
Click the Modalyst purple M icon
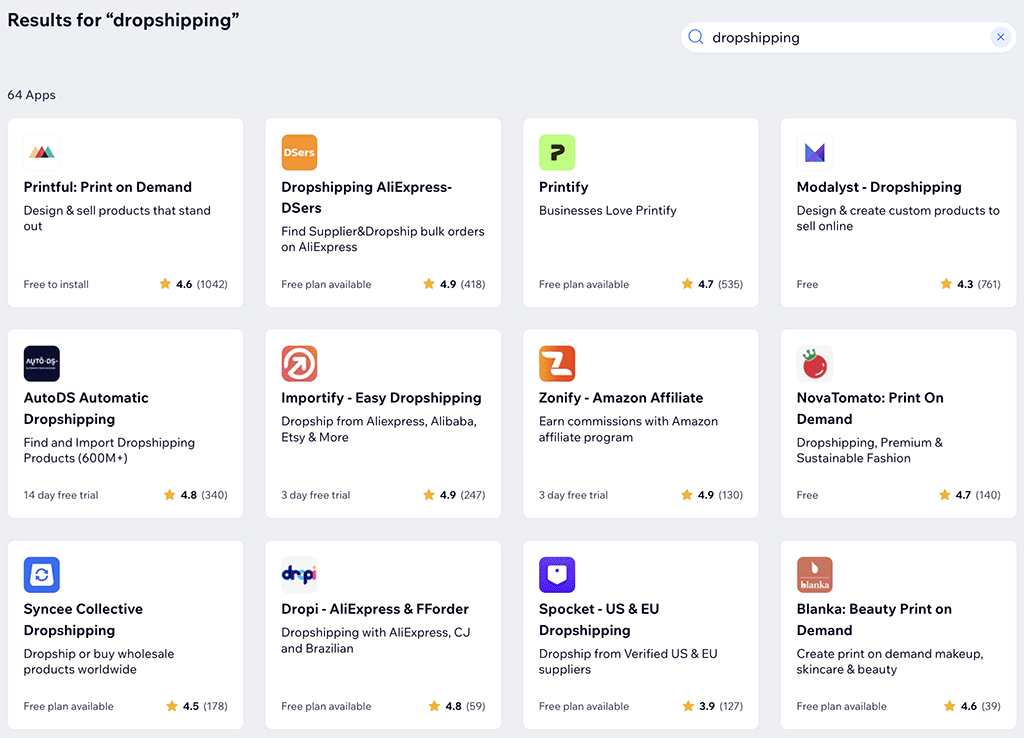pyautogui.click(x=814, y=152)
